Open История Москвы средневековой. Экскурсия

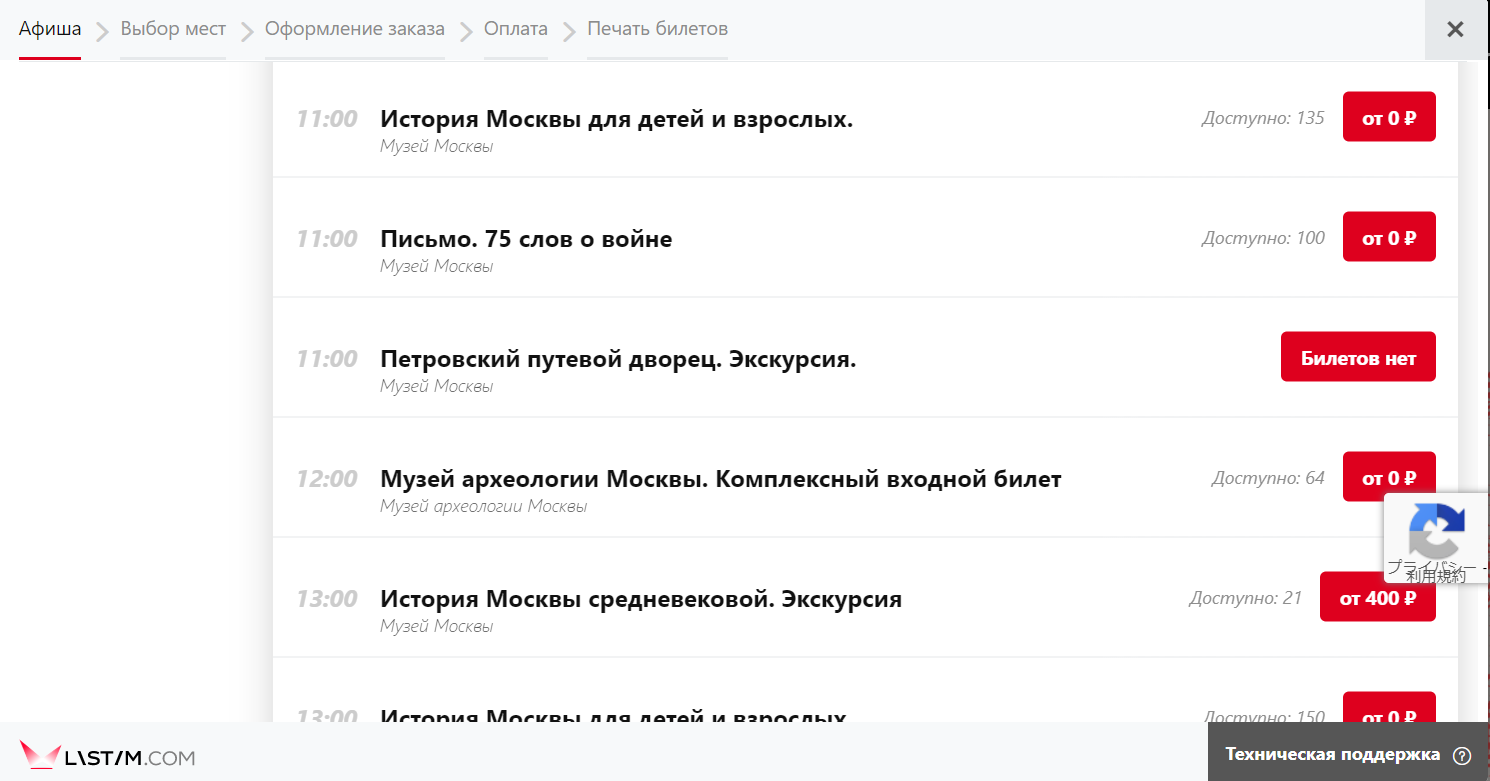point(641,599)
